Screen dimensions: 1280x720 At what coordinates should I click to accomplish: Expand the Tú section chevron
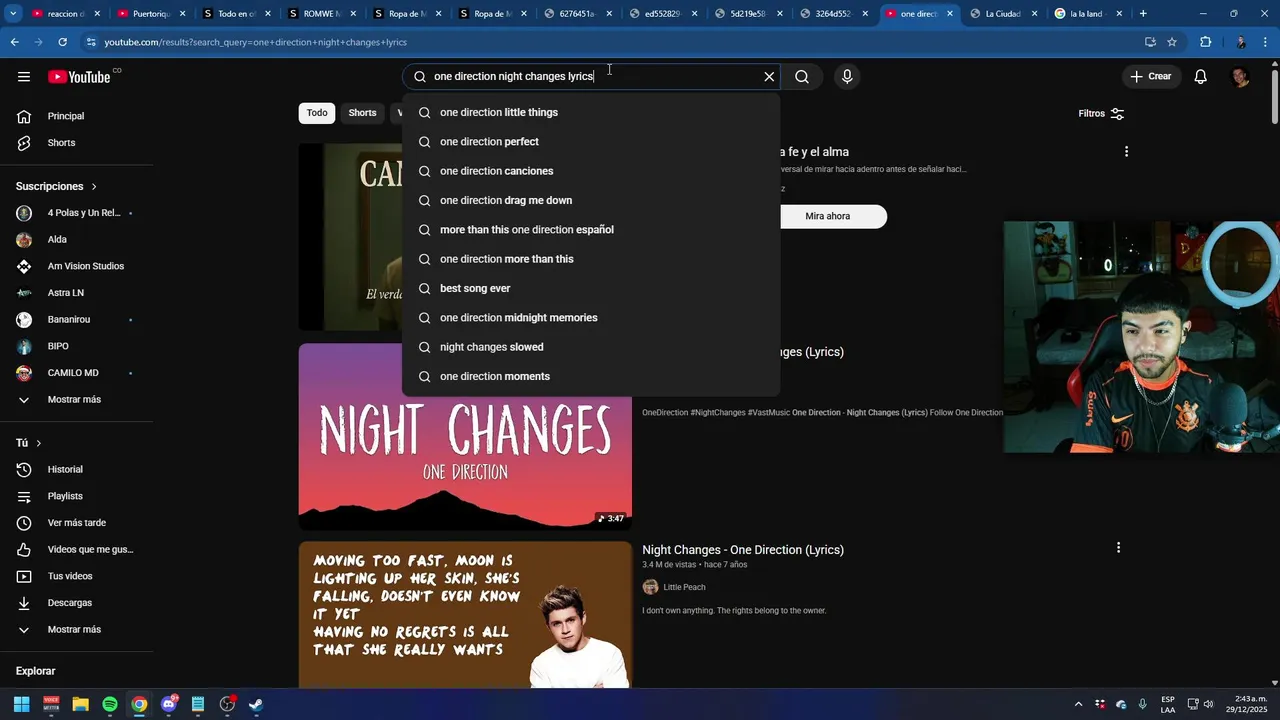tap(39, 443)
